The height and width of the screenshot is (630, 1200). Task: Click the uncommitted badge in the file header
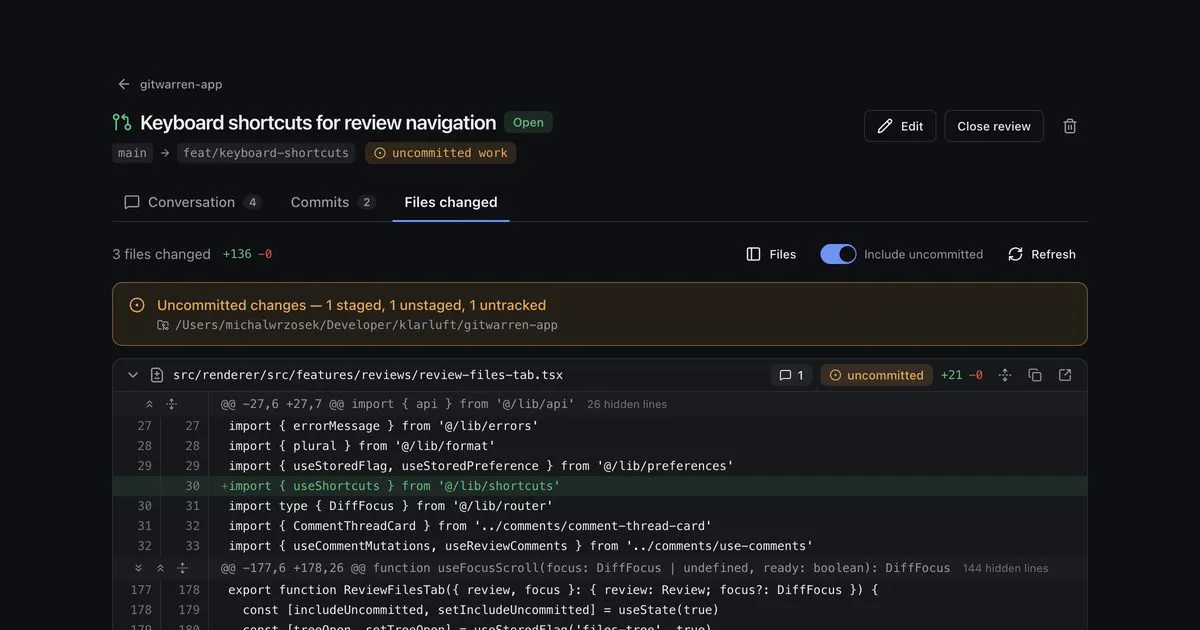(x=876, y=375)
